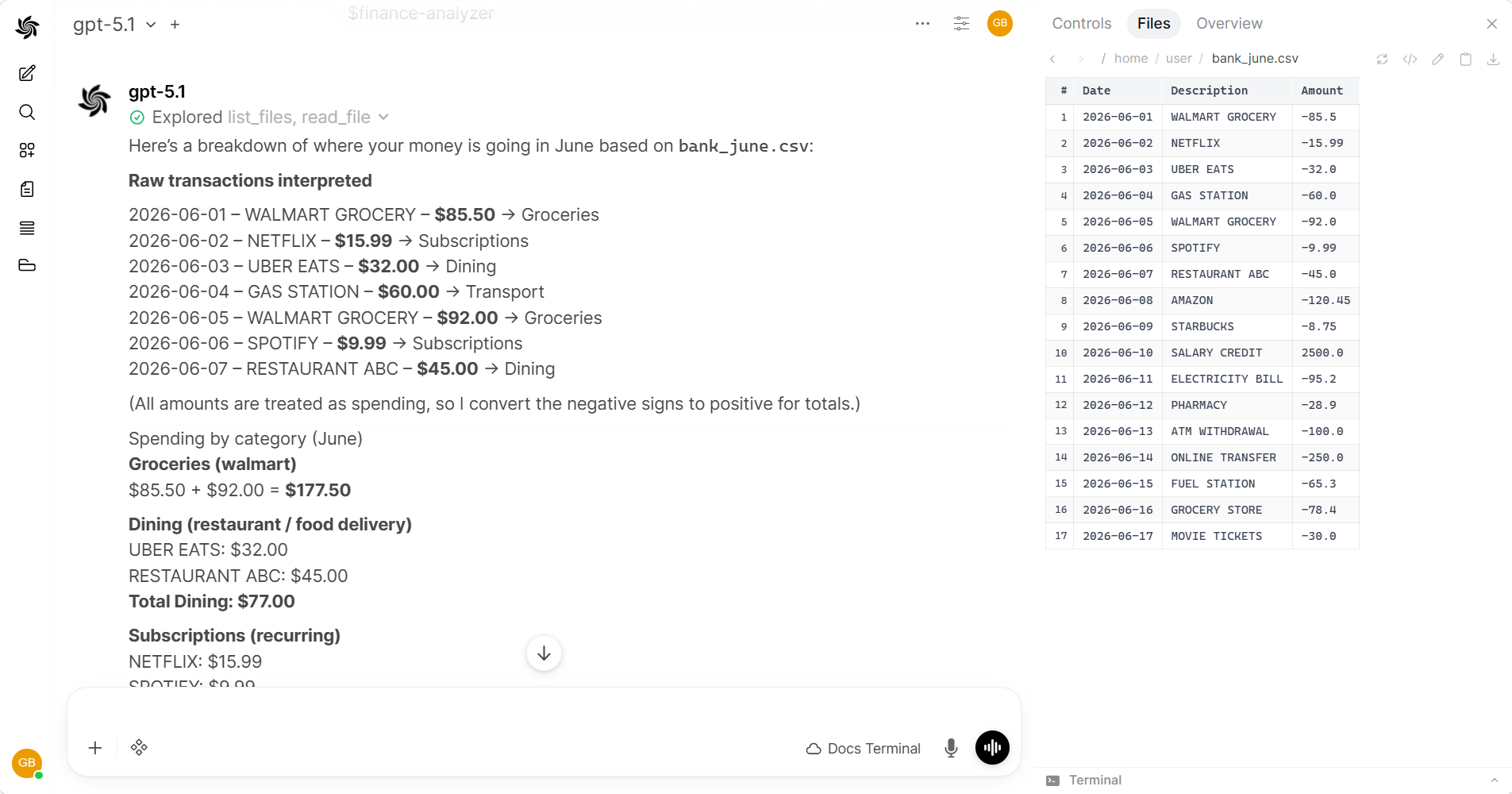The image size is (1512, 794).
Task: Click the app logo in the sidebar
Action: coord(27,27)
